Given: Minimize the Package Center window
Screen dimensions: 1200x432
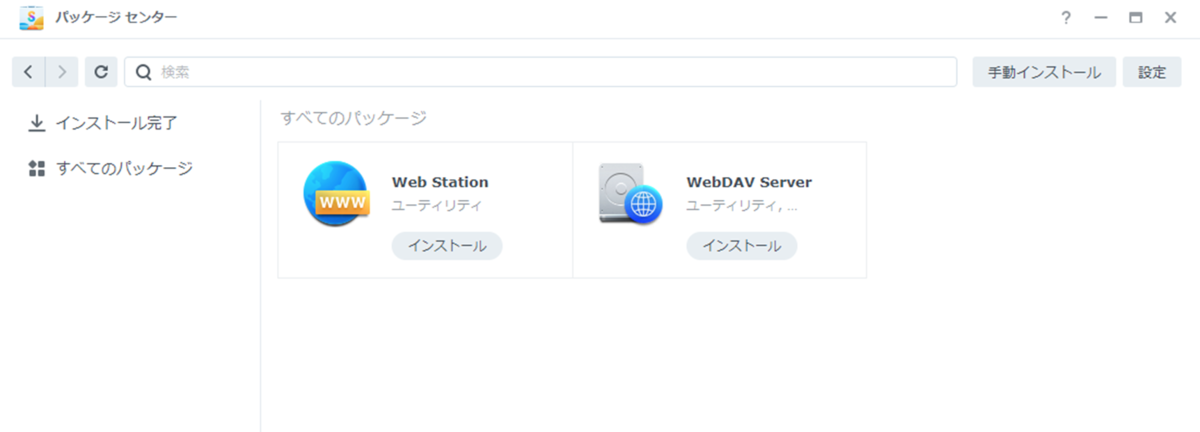Looking at the screenshot, I should [x=1101, y=18].
